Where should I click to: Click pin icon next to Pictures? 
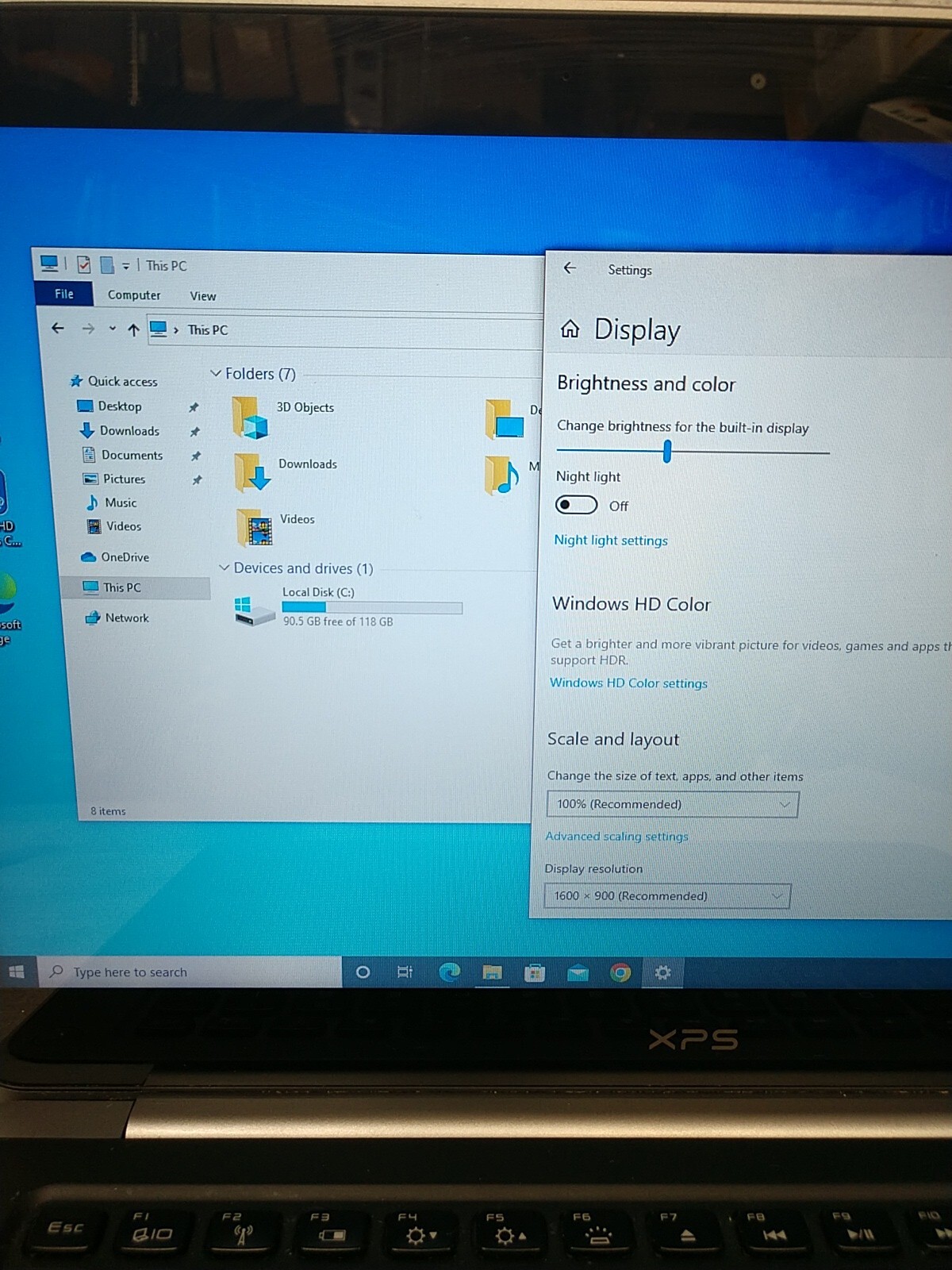tap(197, 479)
